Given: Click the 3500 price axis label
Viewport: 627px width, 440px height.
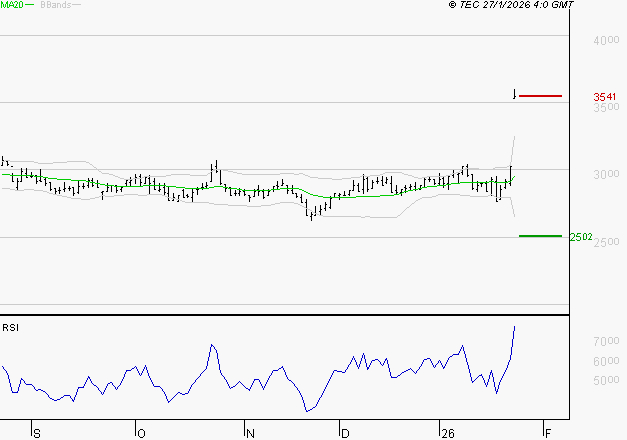Looking at the screenshot, I should [606, 108].
